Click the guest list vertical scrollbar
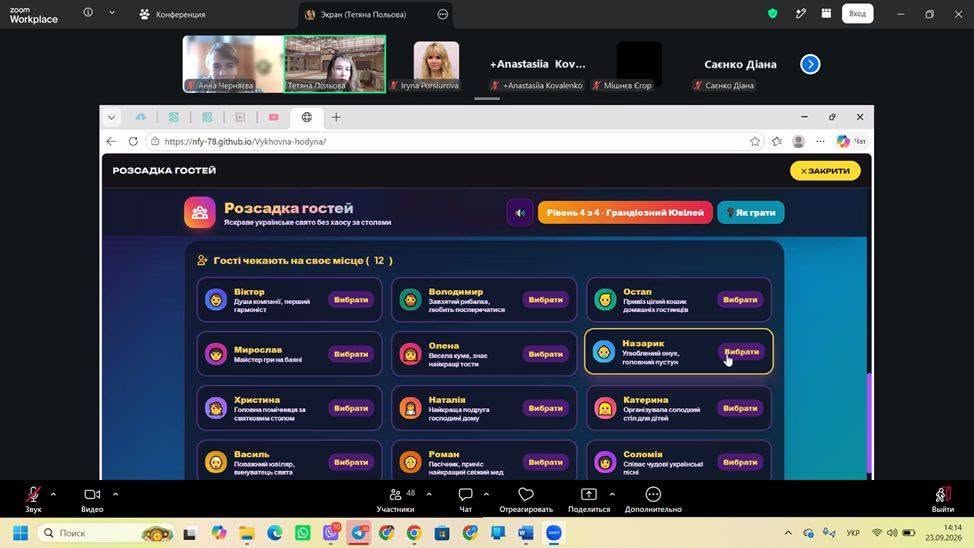This screenshot has height=548, width=974. tap(869, 422)
